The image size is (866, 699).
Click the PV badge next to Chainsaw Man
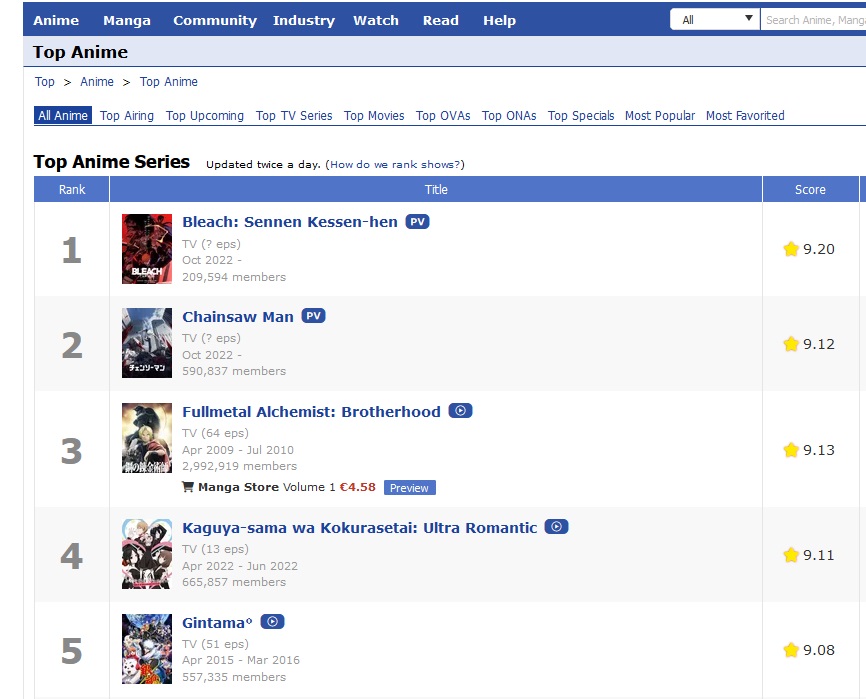pyautogui.click(x=313, y=316)
